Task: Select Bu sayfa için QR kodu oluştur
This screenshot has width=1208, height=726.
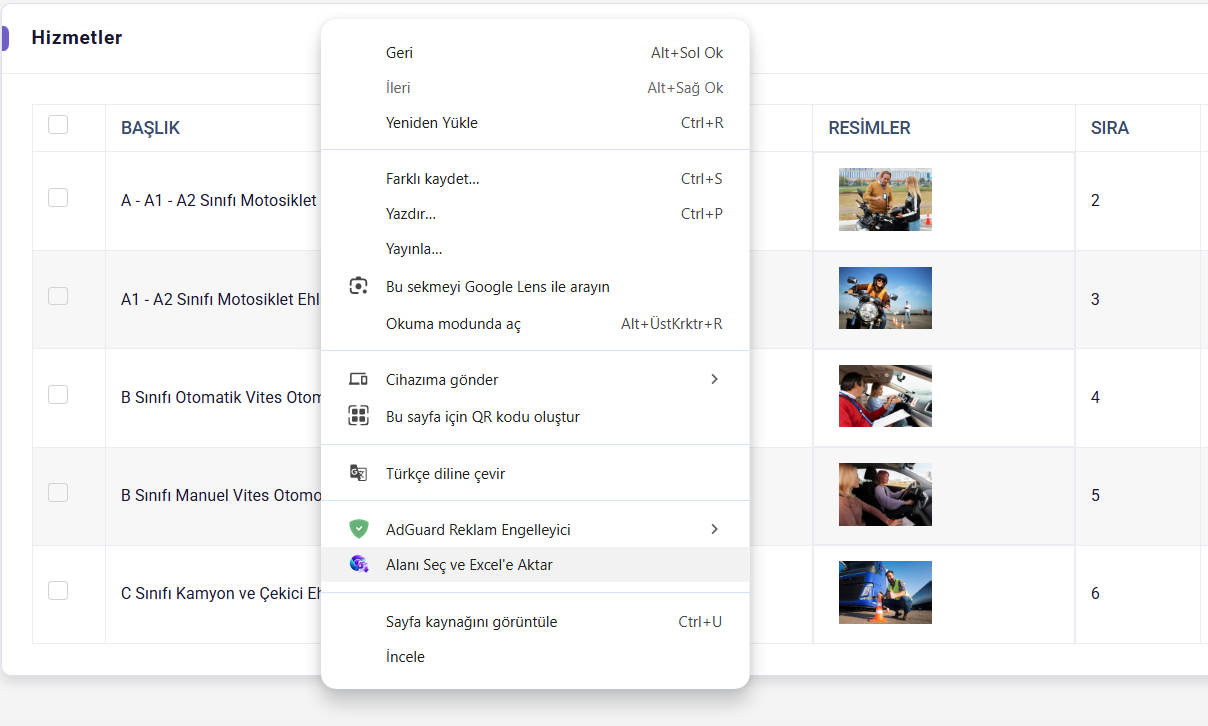Action: [x=535, y=416]
